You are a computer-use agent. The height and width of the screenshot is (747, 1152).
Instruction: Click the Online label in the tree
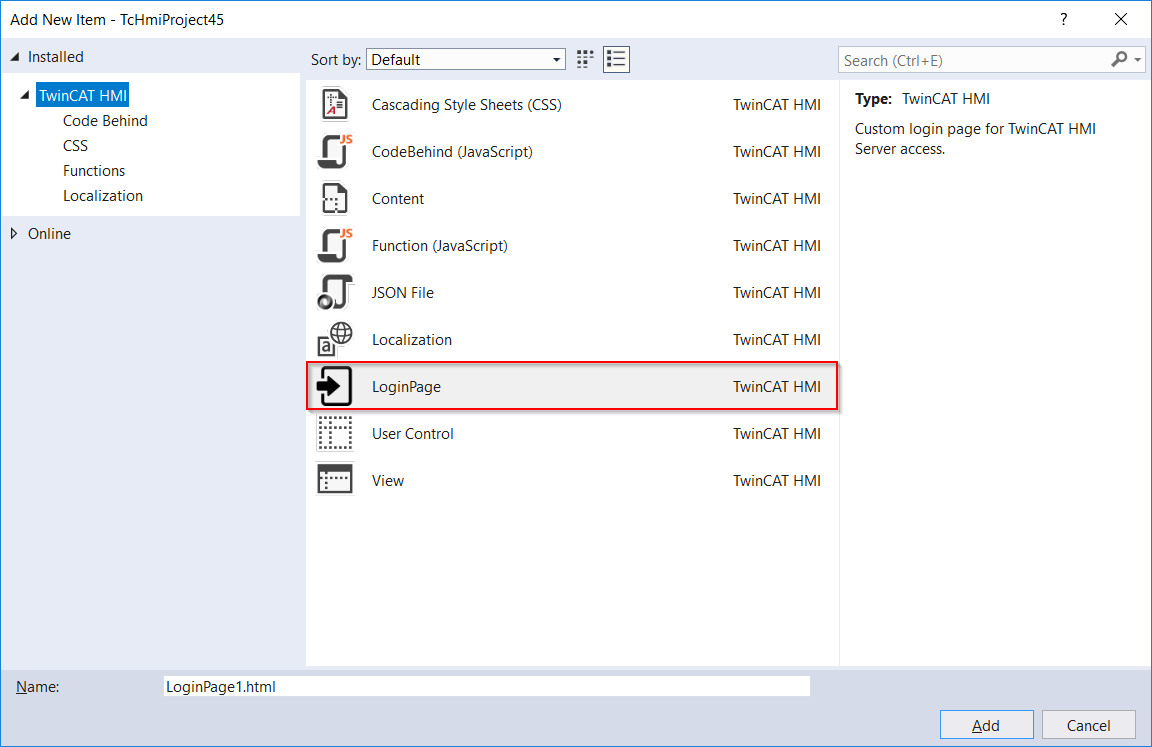(49, 234)
